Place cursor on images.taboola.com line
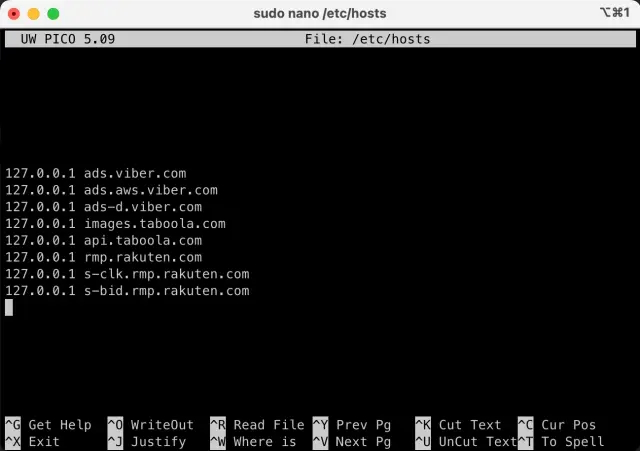 pos(115,224)
